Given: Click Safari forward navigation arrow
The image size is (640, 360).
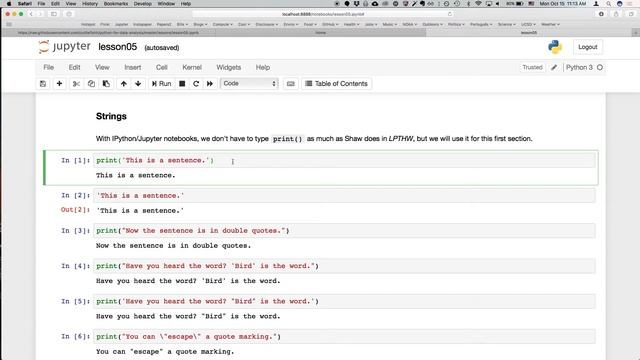Looking at the screenshot, I should coord(40,14).
